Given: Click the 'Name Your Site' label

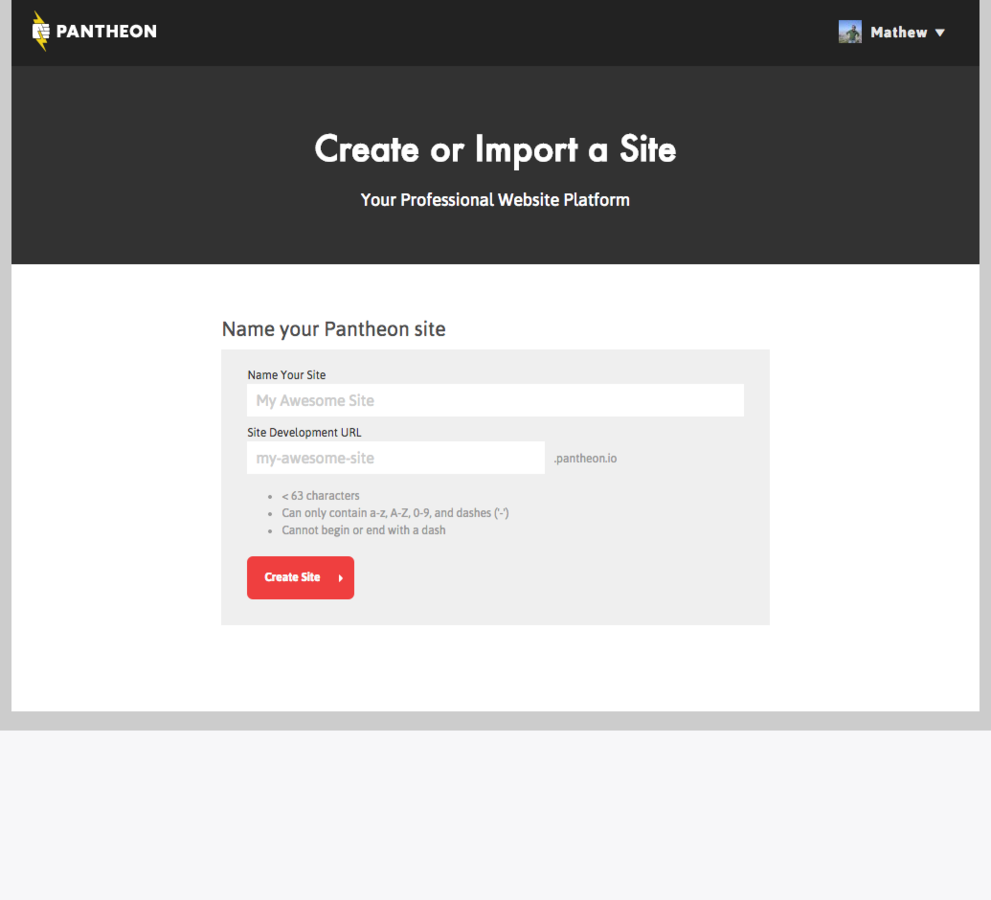Looking at the screenshot, I should click(x=286, y=375).
